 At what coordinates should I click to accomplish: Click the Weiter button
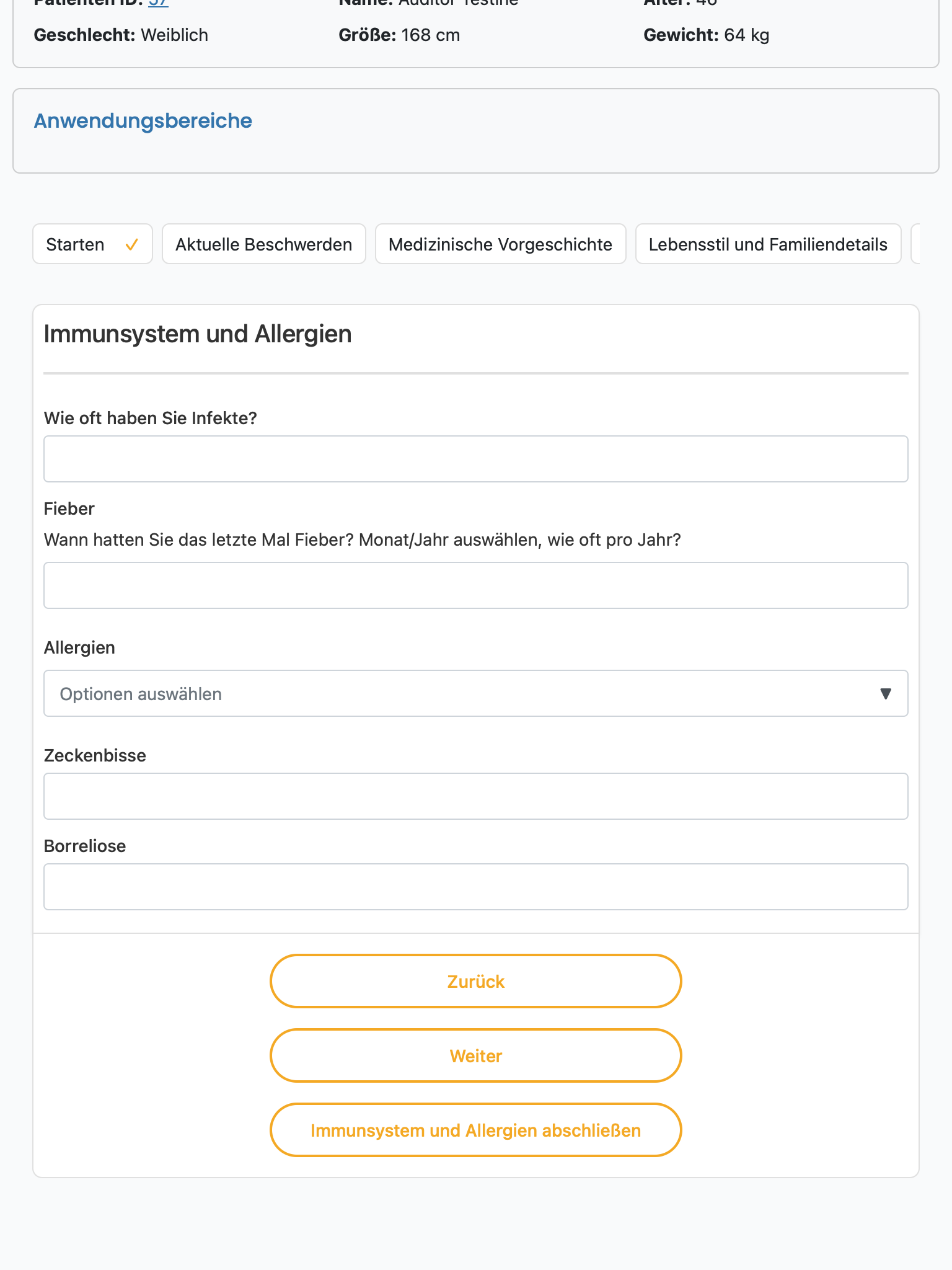[x=476, y=1055]
